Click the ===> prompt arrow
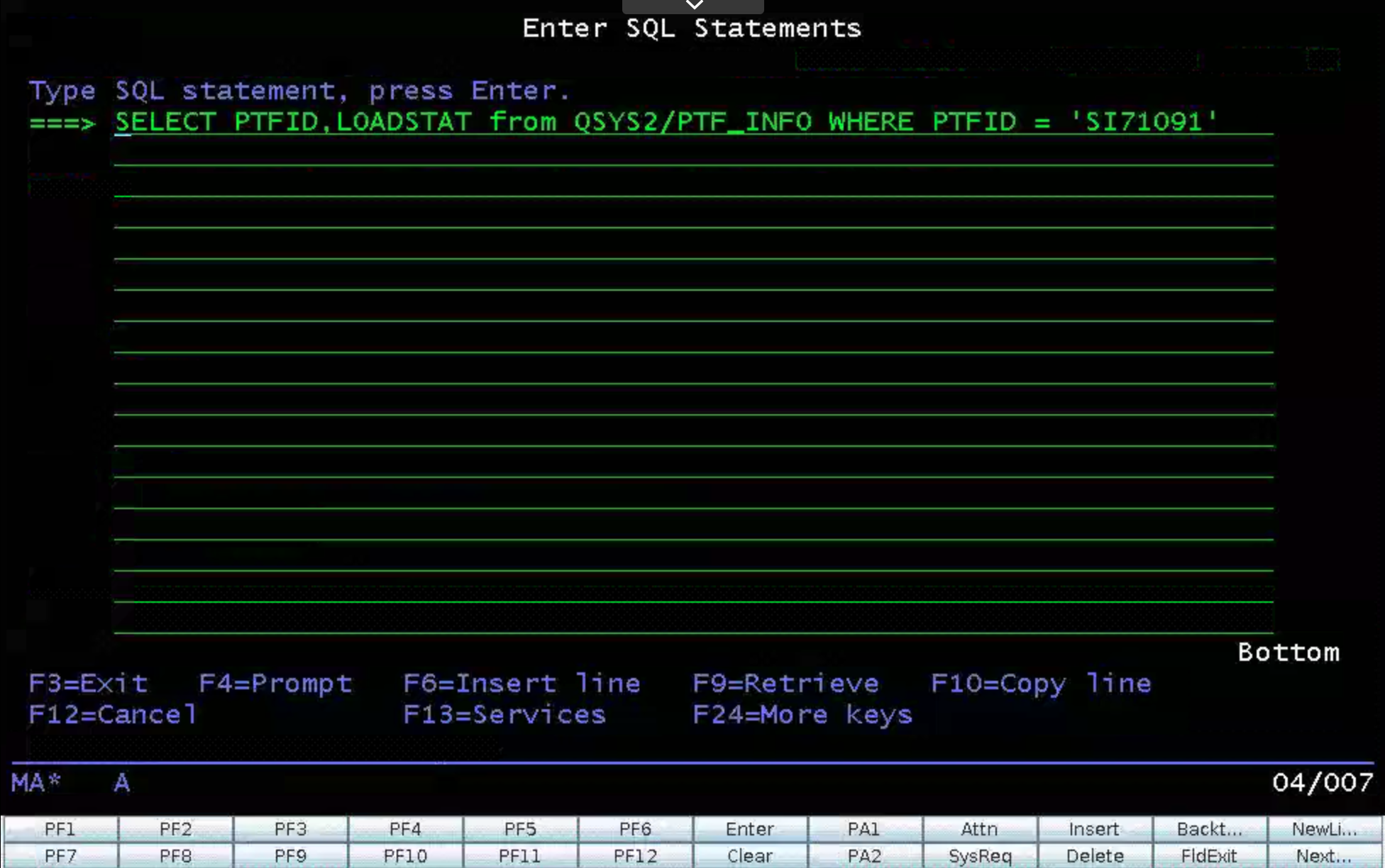 point(62,123)
